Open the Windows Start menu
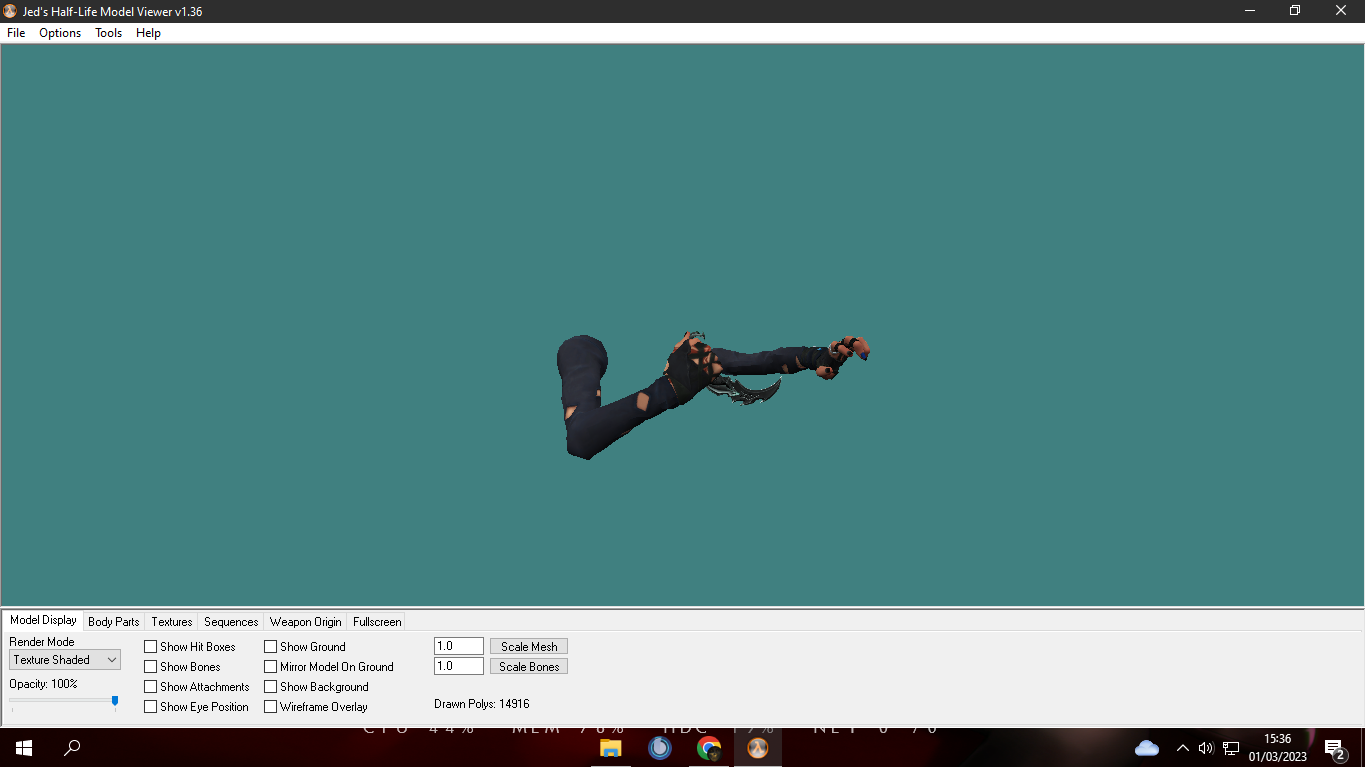Screen dimensions: 1365x767 pos(23,748)
